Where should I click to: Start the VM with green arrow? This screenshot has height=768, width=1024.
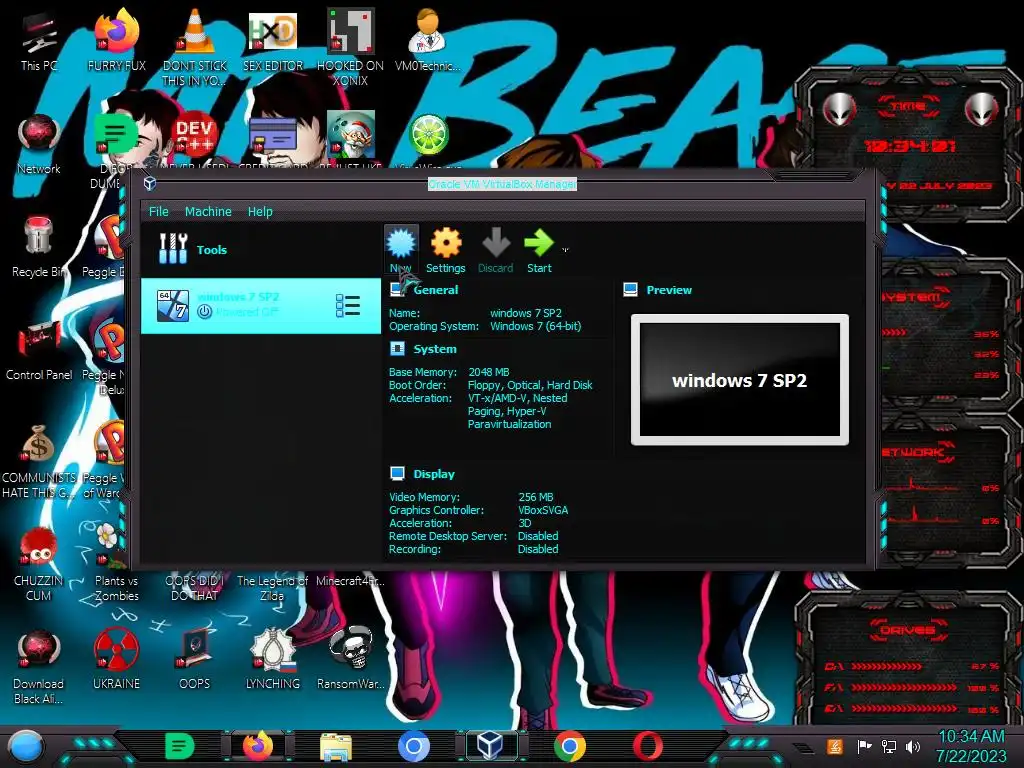pyautogui.click(x=539, y=250)
